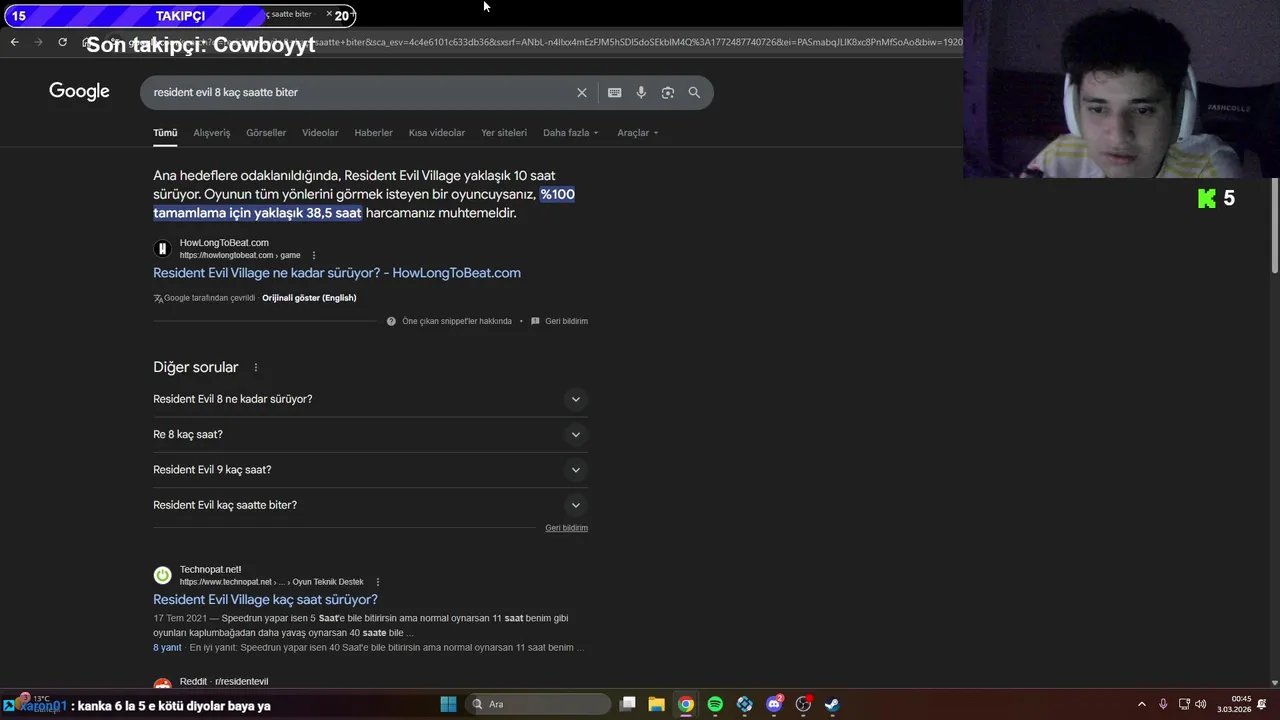Reload the page with the refresh icon
Image resolution: width=1280 pixels, height=720 pixels.
62,42
